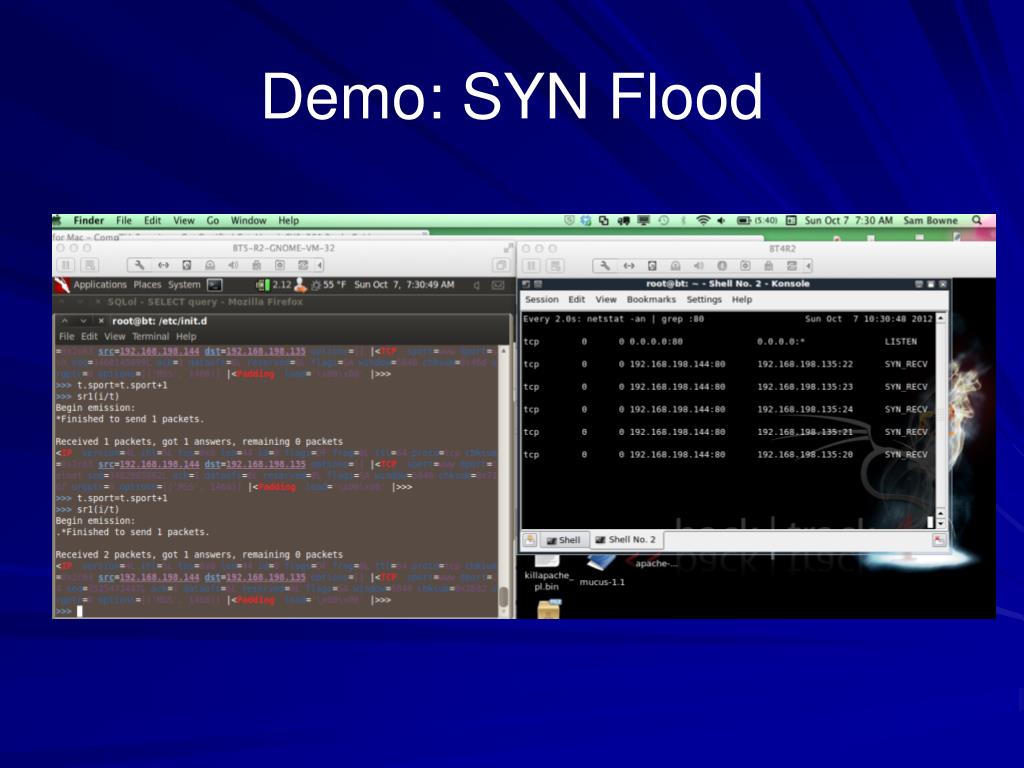Open Window menu in macOS menu bar

point(248,221)
